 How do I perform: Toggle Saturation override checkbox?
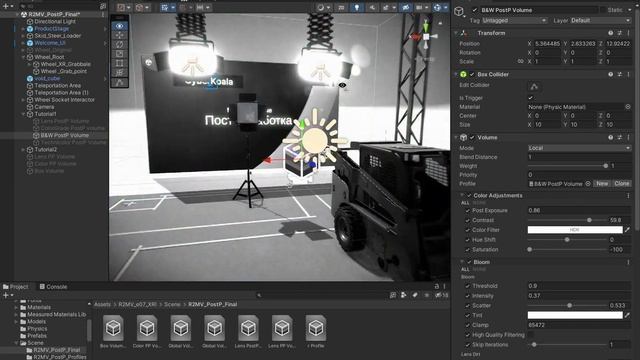click(x=468, y=249)
